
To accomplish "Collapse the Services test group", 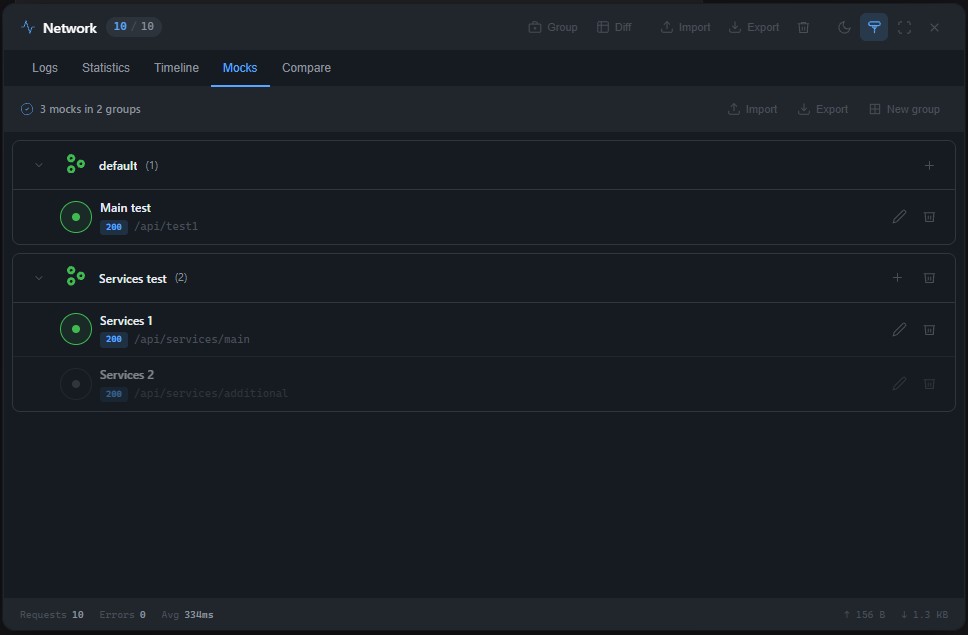I will 39,278.
